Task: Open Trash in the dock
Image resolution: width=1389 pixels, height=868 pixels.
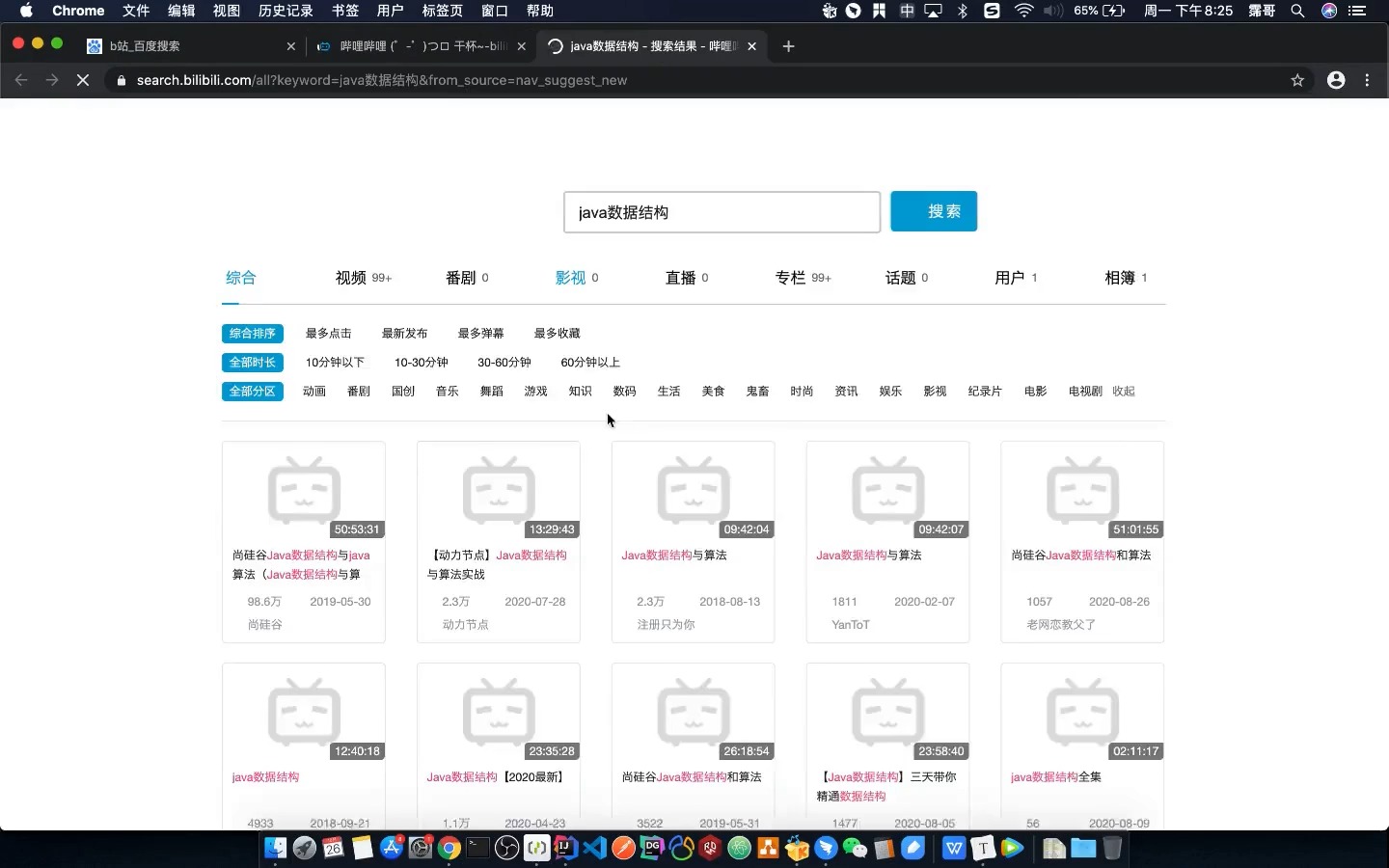Action: coord(1112,848)
